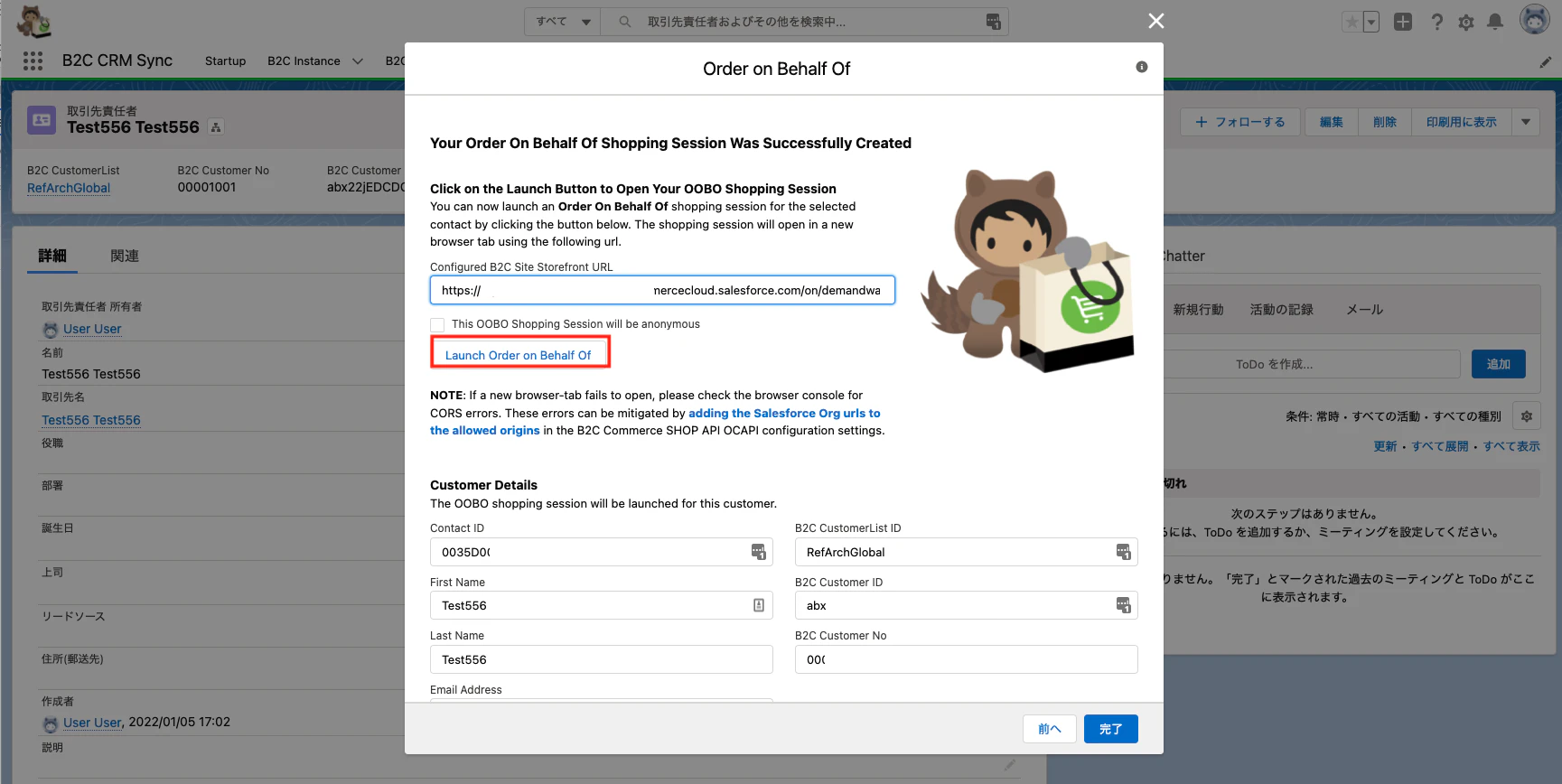This screenshot has height=784, width=1562.
Task: Click the Last Name field in dialog
Action: [x=602, y=659]
